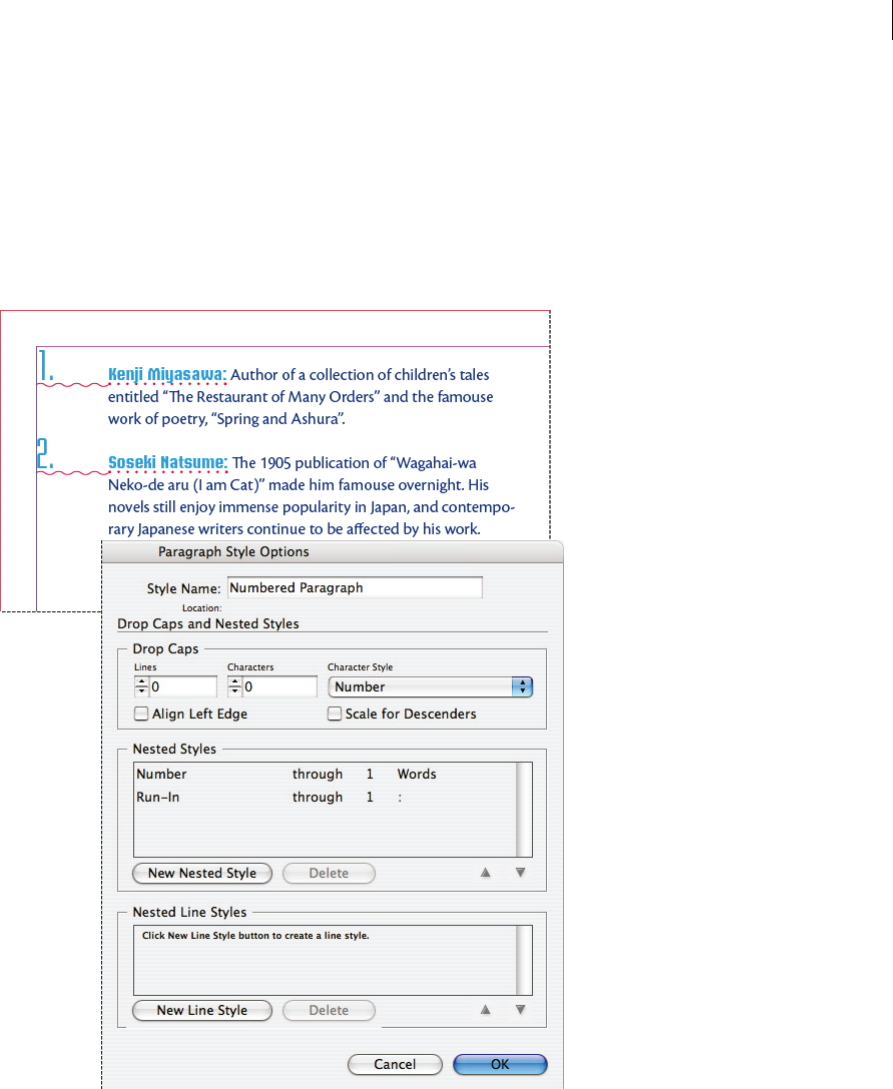Click move-up arrow under Nested Styles
893x1089 pixels.
485,872
